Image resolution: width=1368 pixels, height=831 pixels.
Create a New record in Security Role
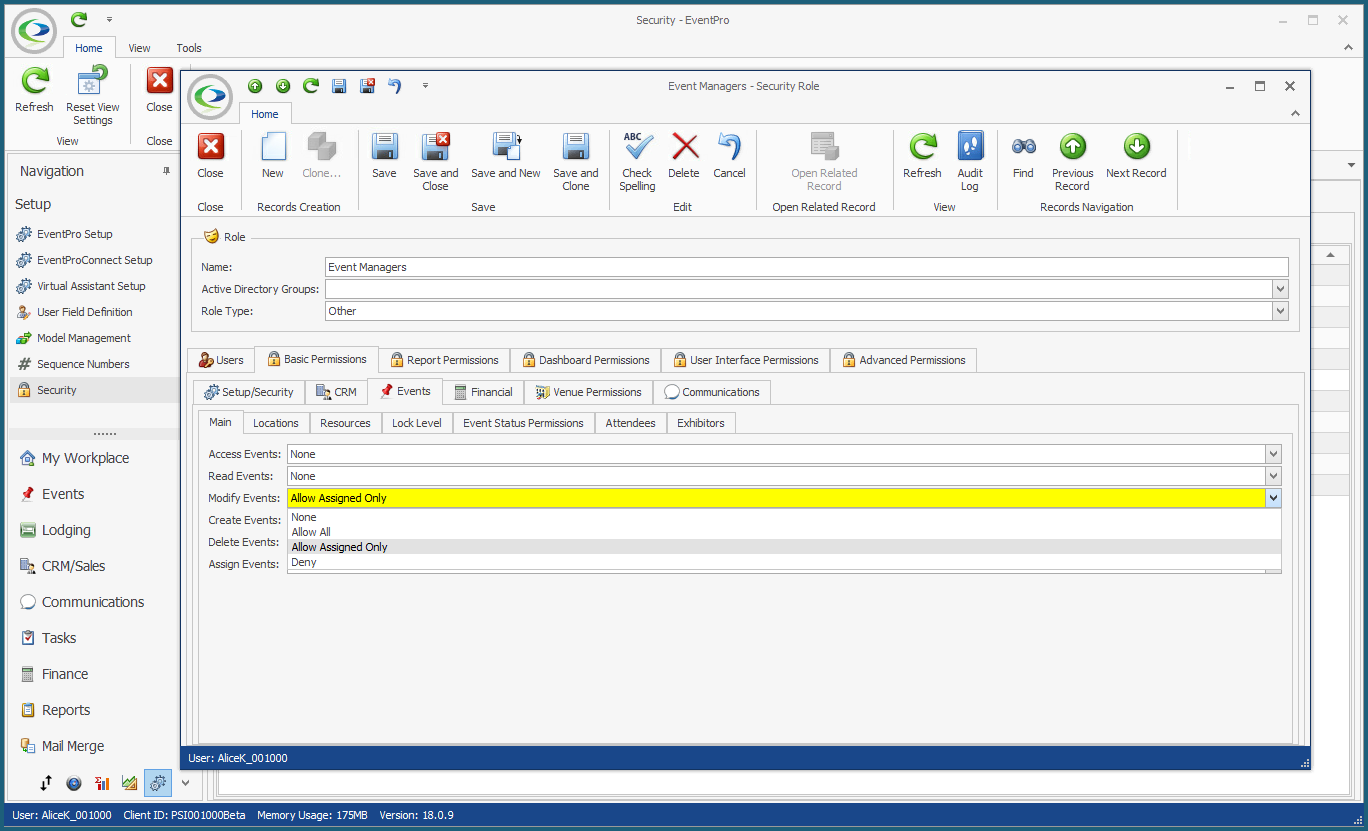point(273,156)
